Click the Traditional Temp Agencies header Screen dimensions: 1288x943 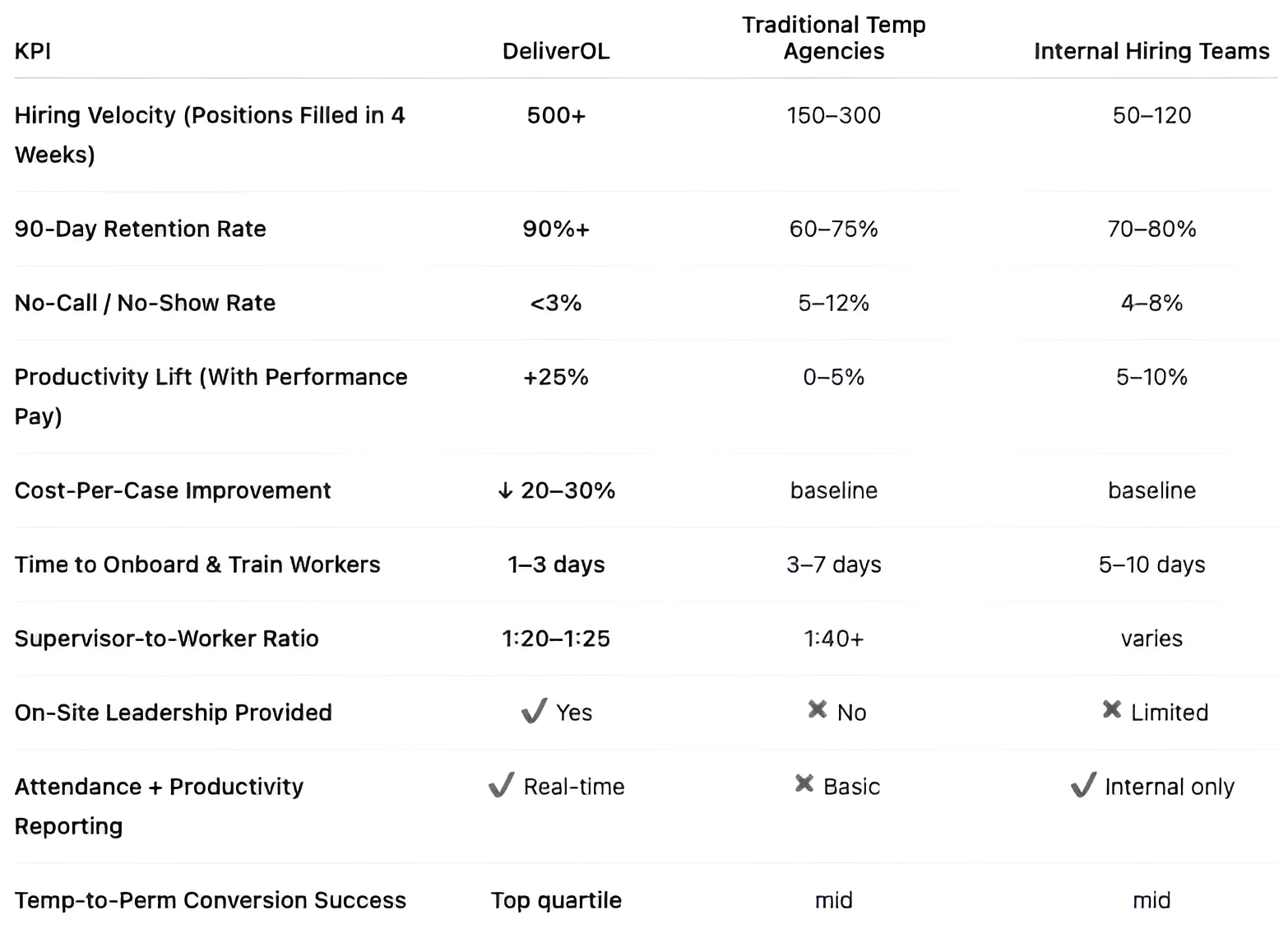[833, 38]
